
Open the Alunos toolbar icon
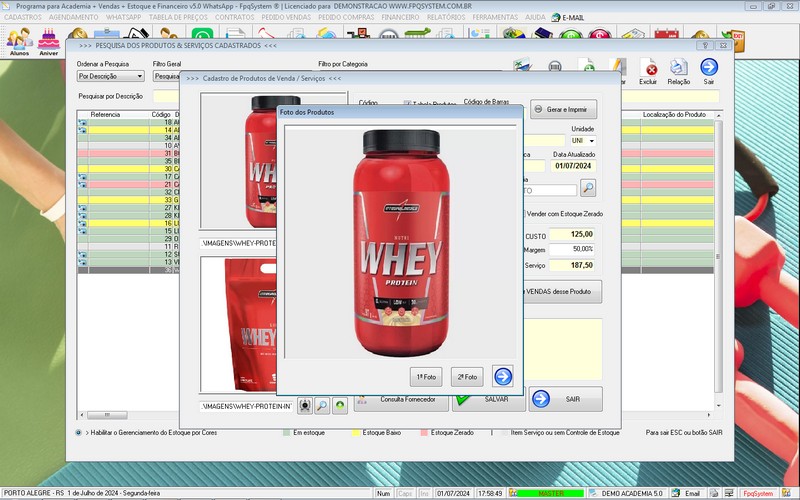[19, 41]
